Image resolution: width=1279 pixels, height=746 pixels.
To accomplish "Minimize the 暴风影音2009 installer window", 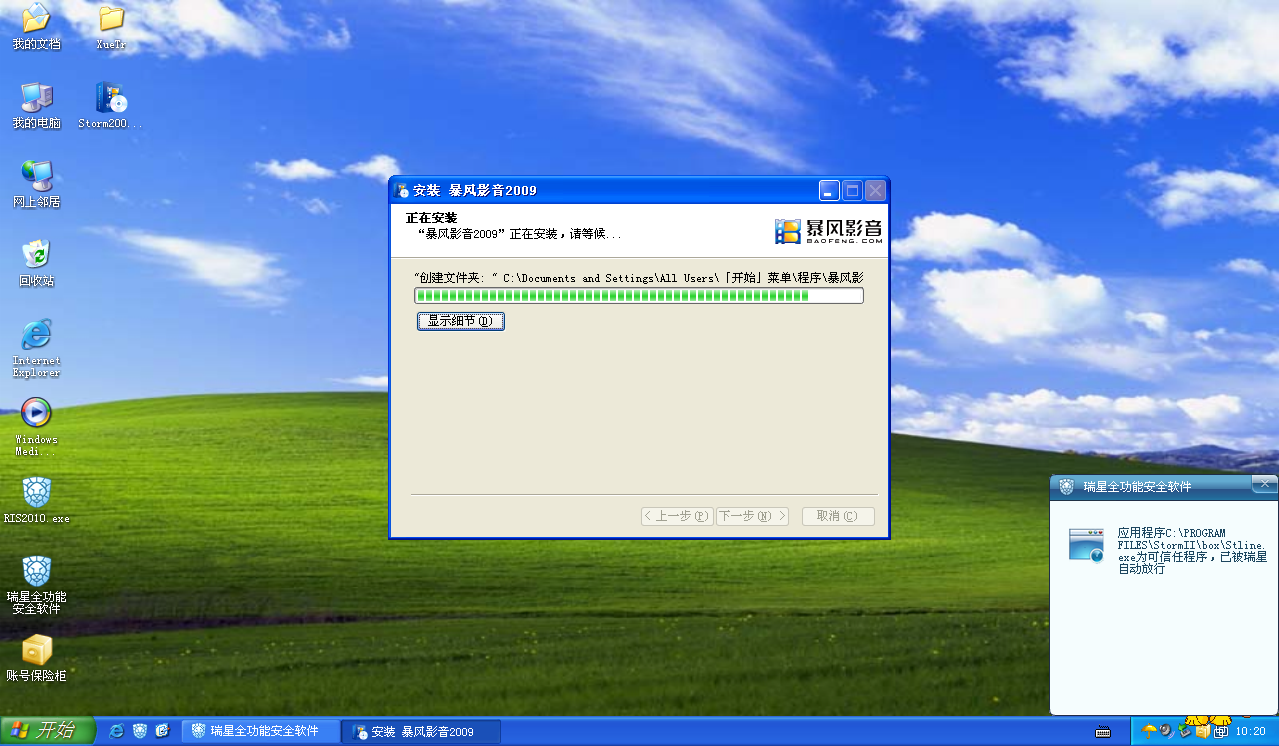I will click(x=829, y=191).
